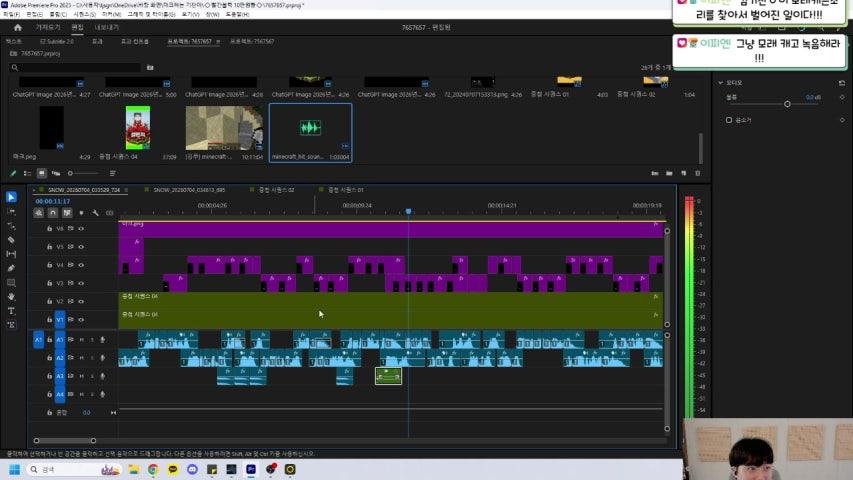Adjust the volume slider knob
Viewport: 853px width, 480px height.
point(787,104)
